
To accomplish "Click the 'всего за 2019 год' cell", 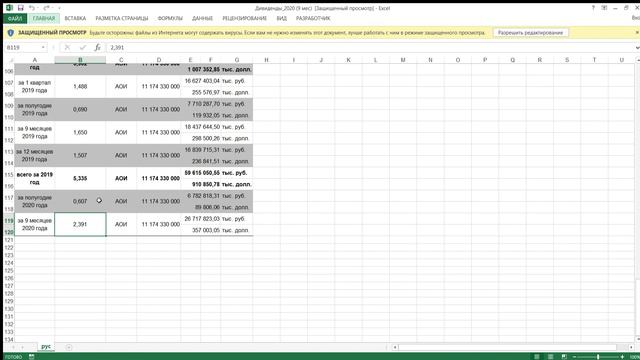I will 35,178.
